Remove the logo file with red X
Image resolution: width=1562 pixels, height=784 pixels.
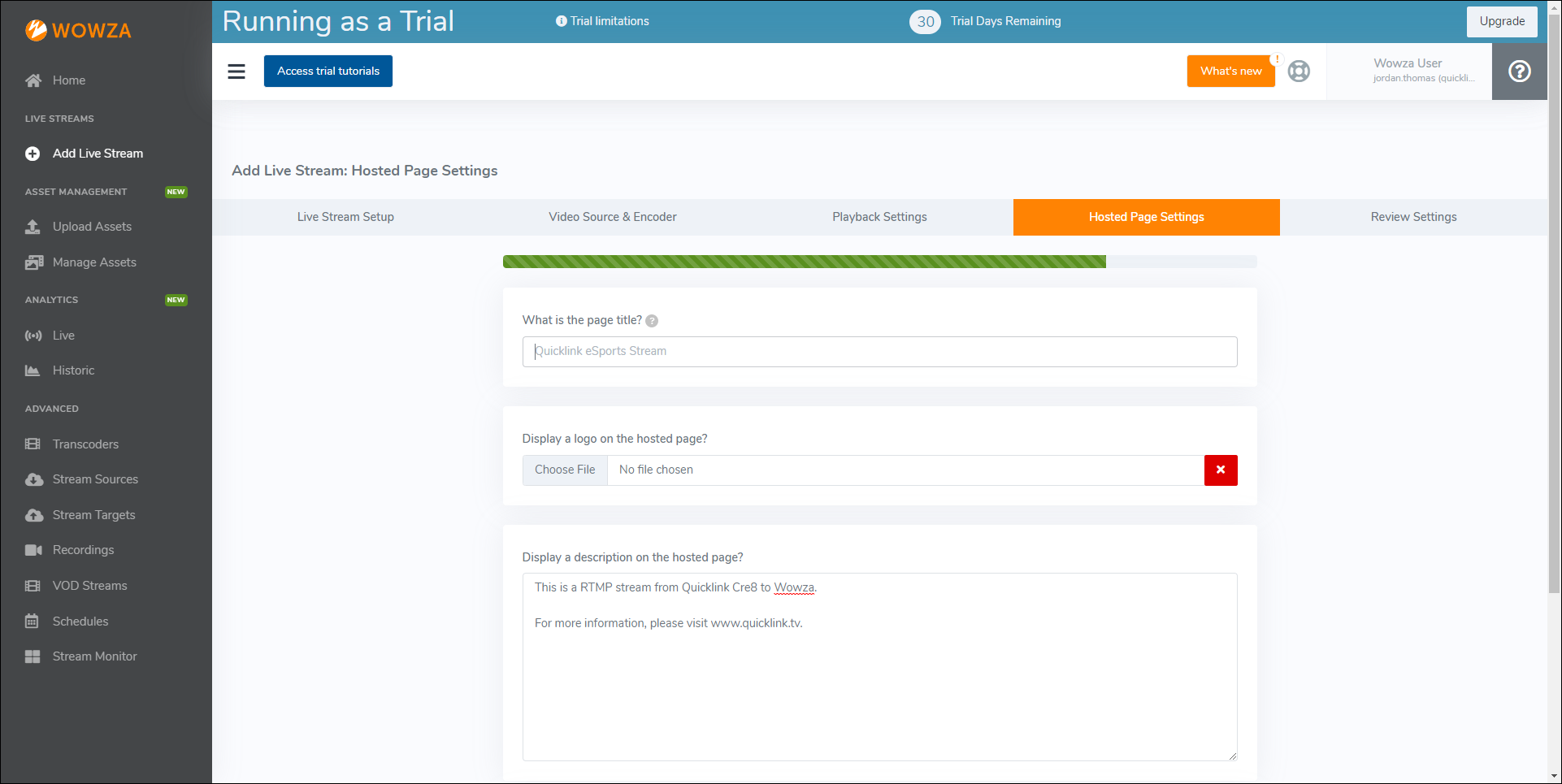[x=1220, y=470]
